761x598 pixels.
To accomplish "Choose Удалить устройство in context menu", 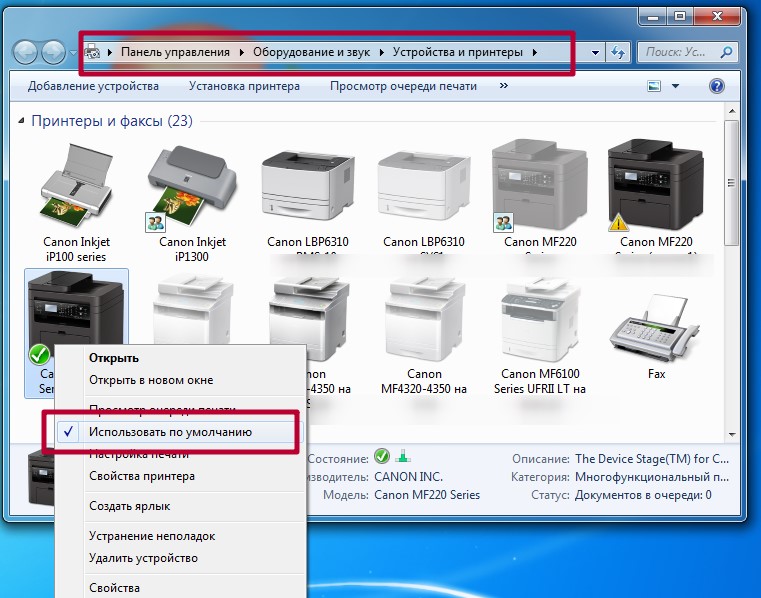I will pyautogui.click(x=143, y=558).
